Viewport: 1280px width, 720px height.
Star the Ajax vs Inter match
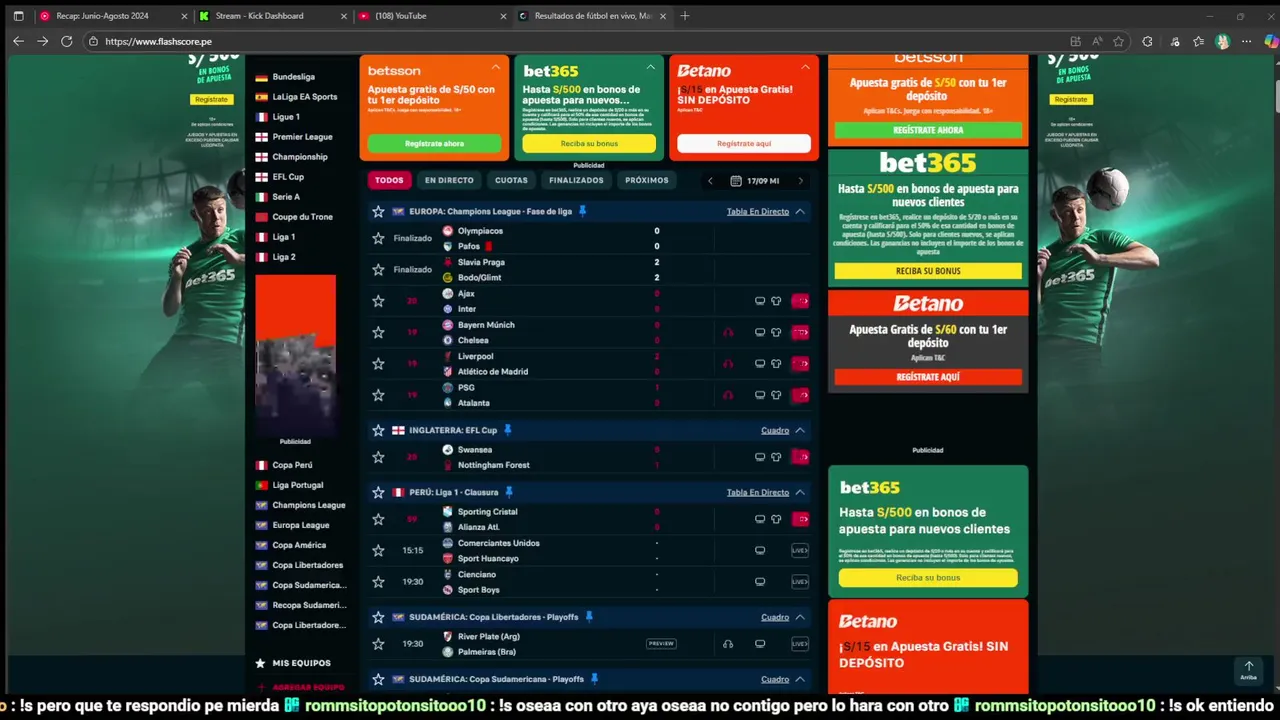click(x=378, y=301)
